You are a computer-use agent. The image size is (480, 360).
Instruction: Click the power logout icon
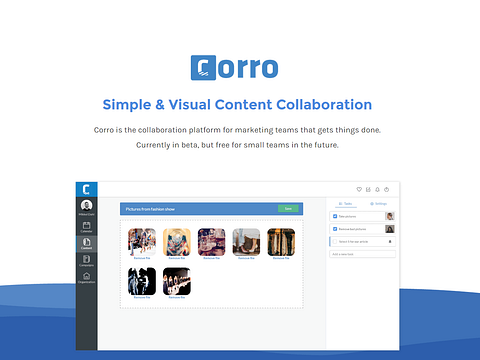pos(387,189)
